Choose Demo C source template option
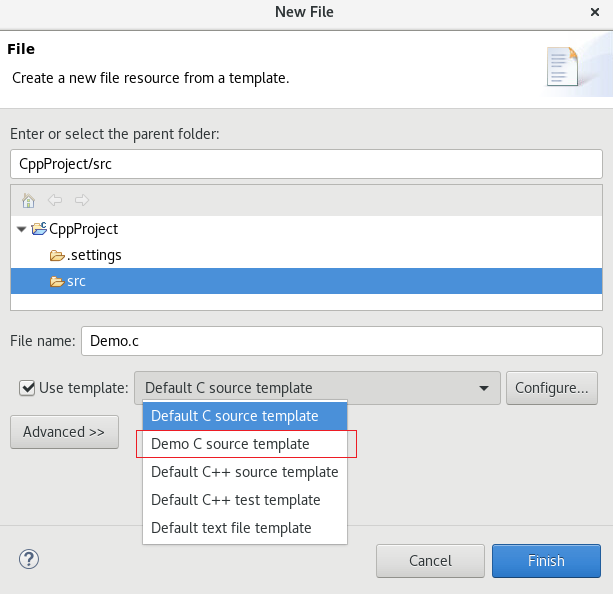Image resolution: width=613 pixels, height=594 pixels. (x=230, y=443)
